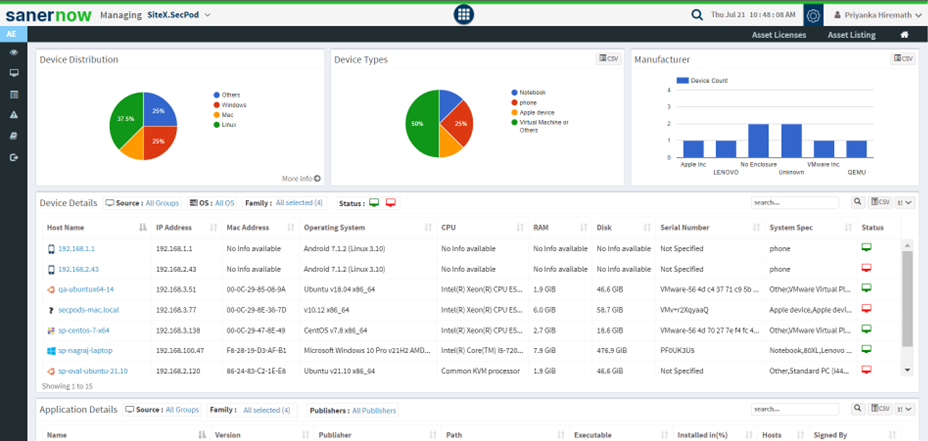This screenshot has height=441, width=928.
Task: Open the settings gear icon
Action: 813,15
